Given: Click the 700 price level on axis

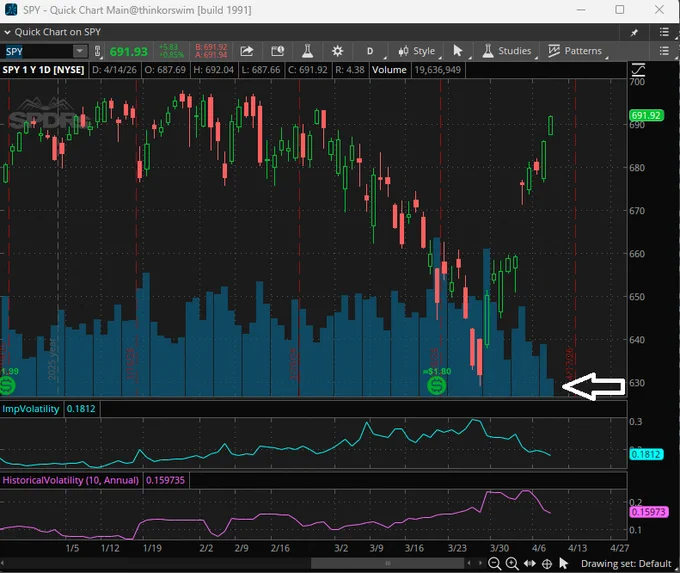Looking at the screenshot, I should 637,82.
